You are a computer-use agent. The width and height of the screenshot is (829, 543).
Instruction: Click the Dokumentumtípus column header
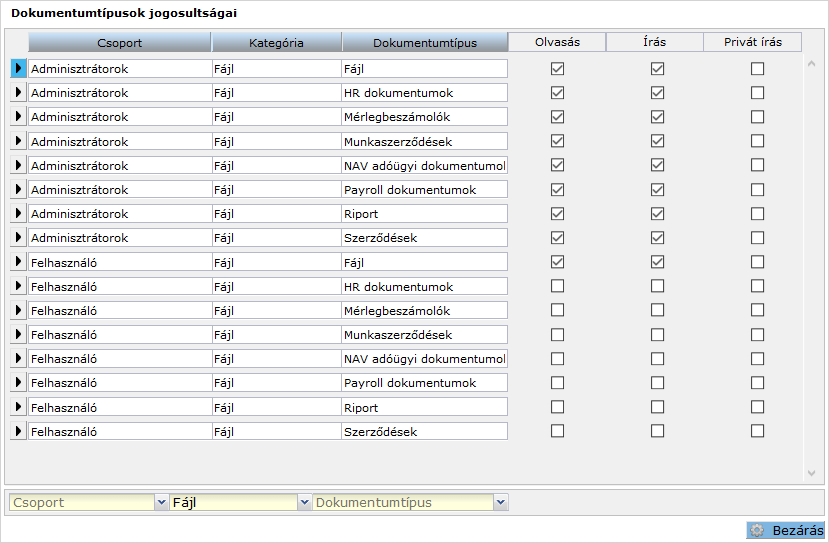425,43
